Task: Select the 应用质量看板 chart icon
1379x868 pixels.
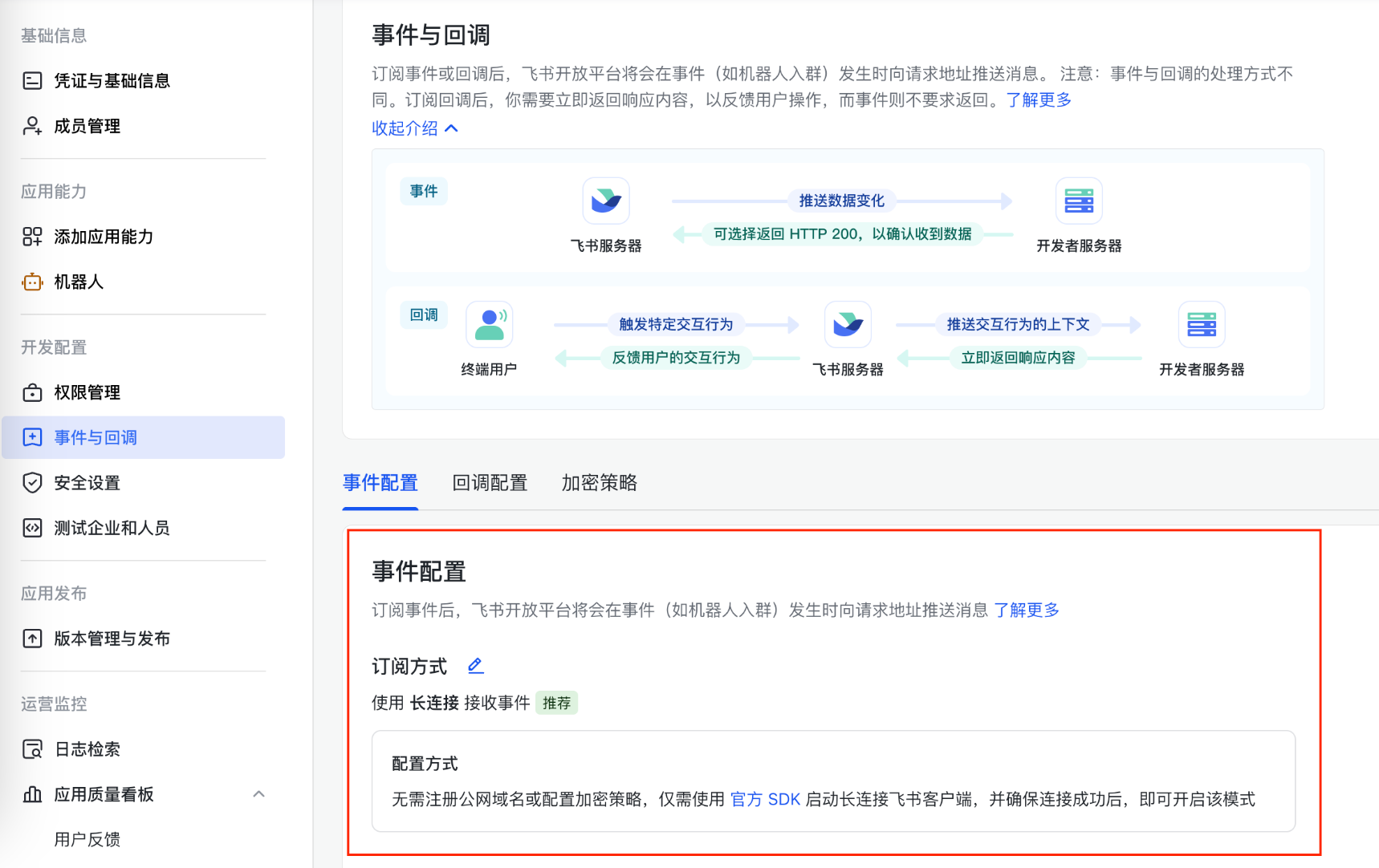Action: pyautogui.click(x=32, y=794)
